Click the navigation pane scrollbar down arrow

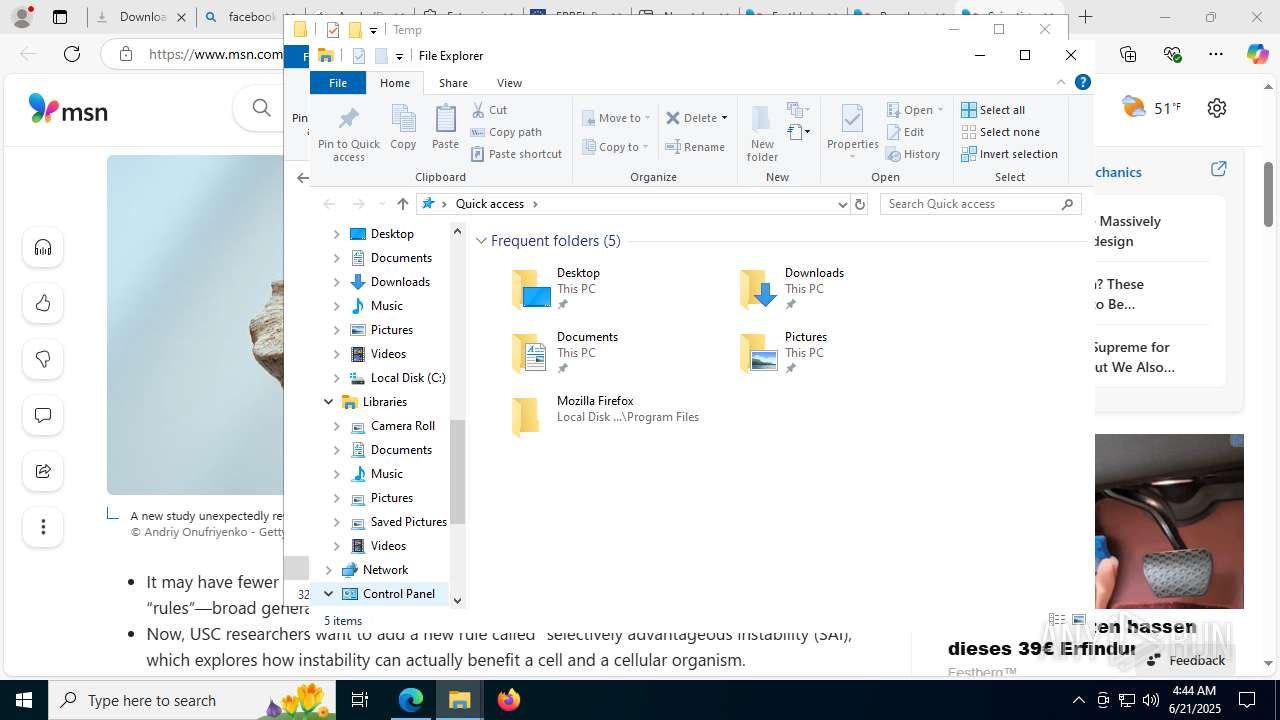(458, 600)
